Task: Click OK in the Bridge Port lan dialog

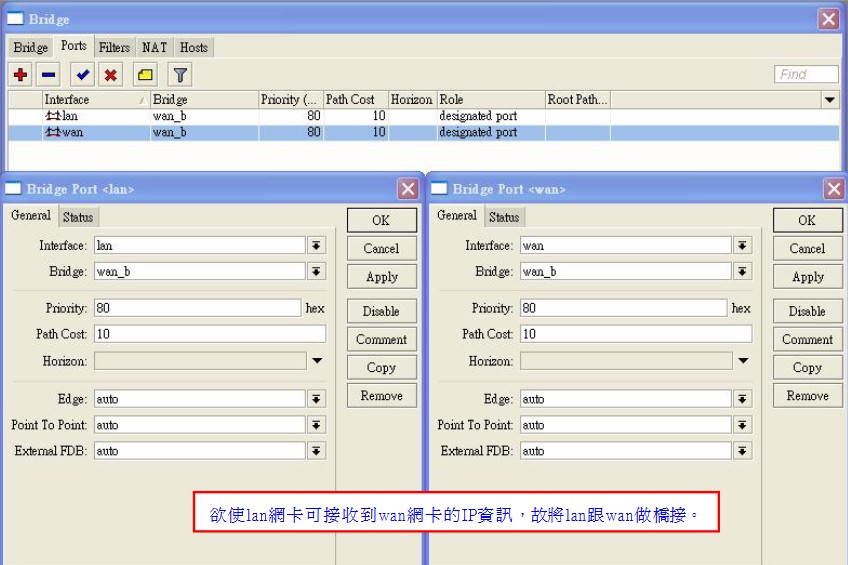Action: point(381,221)
